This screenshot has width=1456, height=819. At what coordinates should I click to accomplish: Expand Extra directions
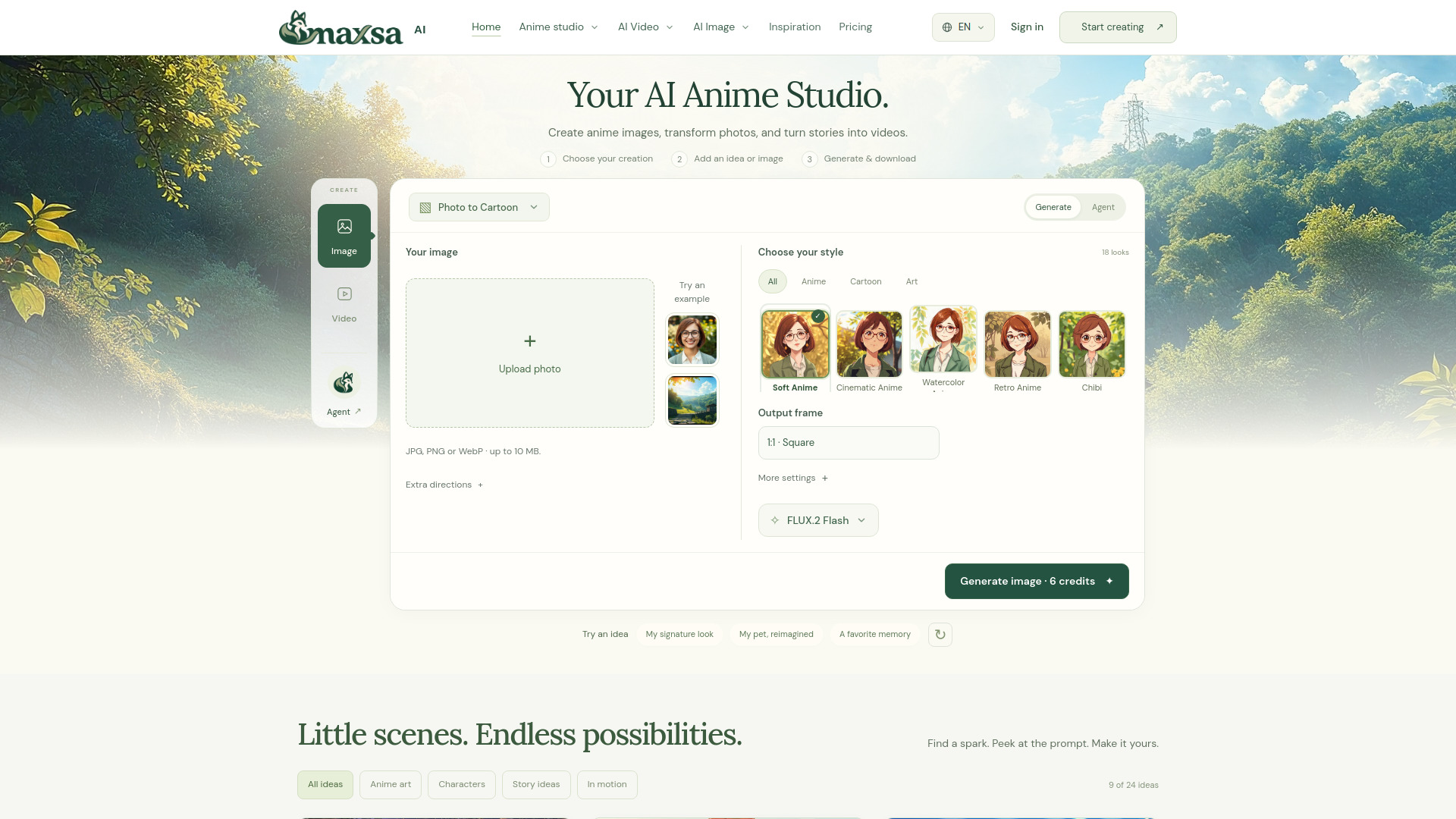tap(444, 485)
